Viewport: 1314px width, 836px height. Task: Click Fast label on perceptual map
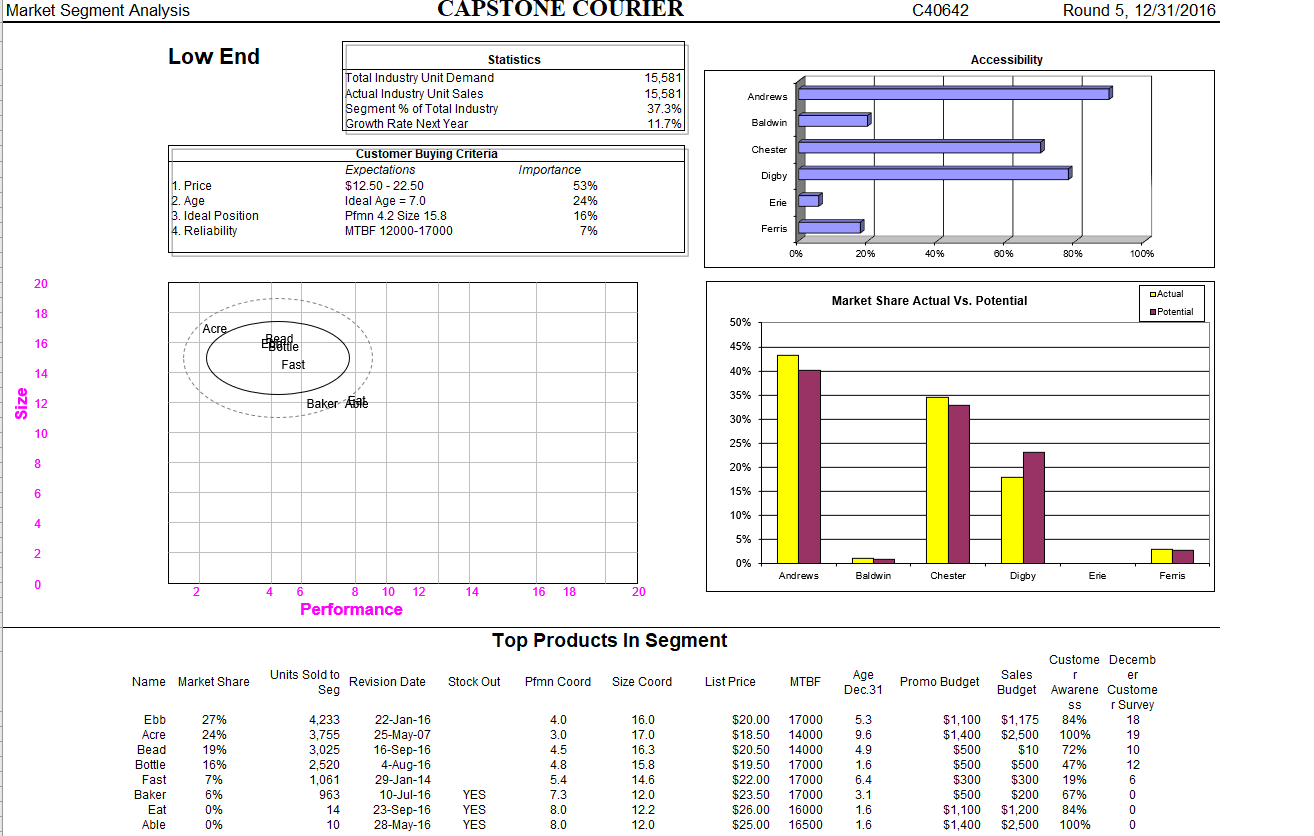(293, 365)
